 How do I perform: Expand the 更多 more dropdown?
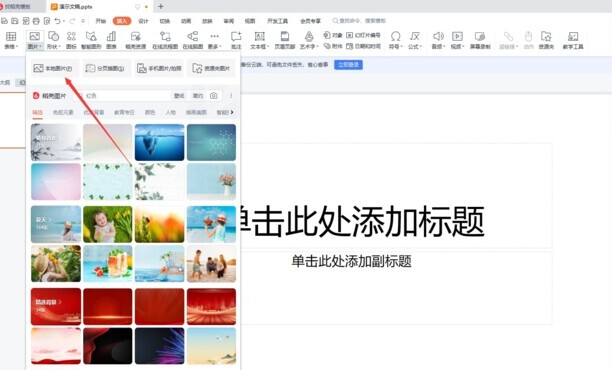214,47
